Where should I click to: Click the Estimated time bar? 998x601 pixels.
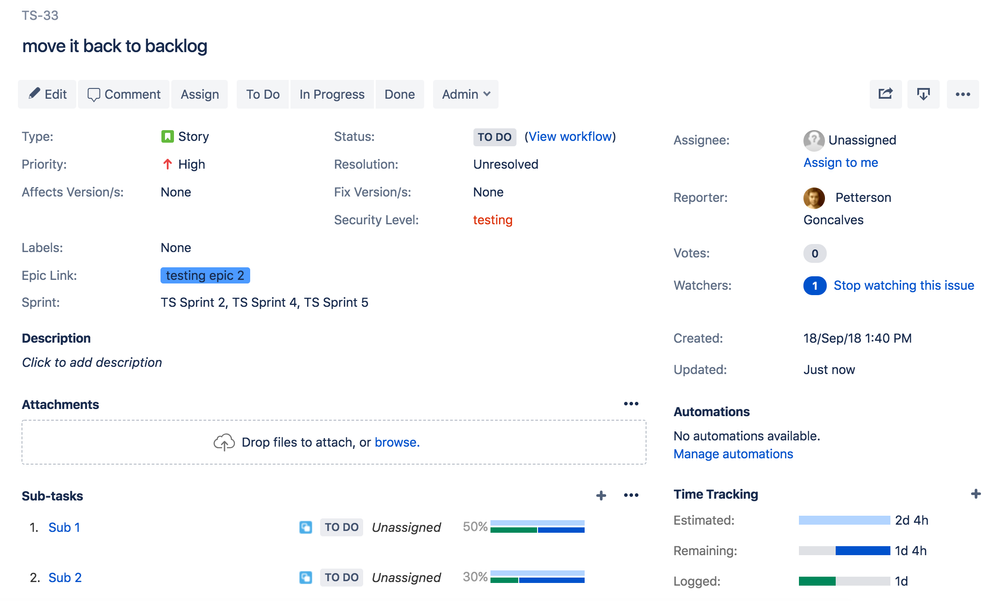[x=845, y=520]
